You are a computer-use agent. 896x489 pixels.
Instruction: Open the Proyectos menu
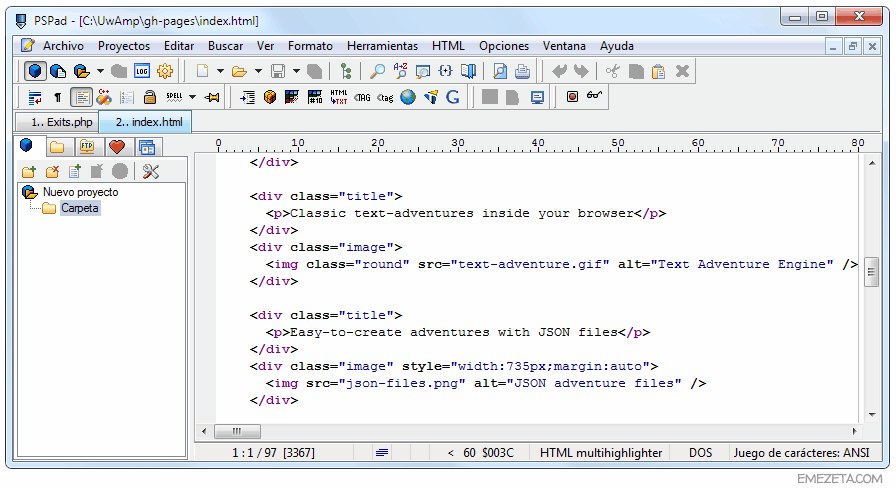coord(124,46)
